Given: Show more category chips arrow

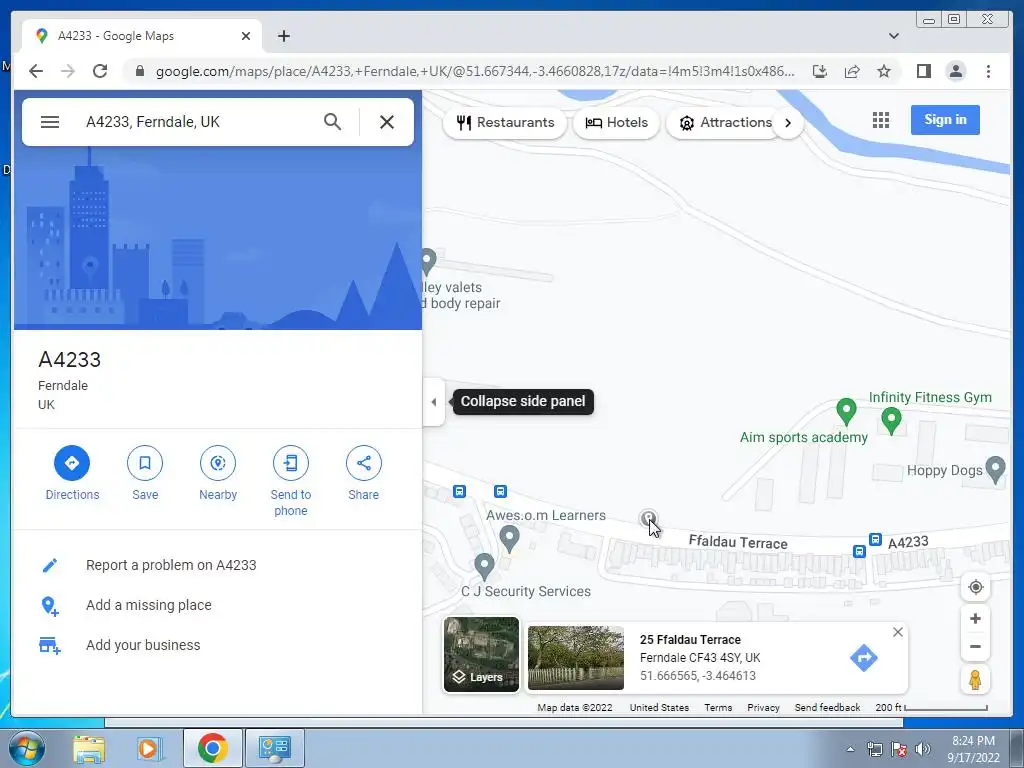Looking at the screenshot, I should coord(788,123).
